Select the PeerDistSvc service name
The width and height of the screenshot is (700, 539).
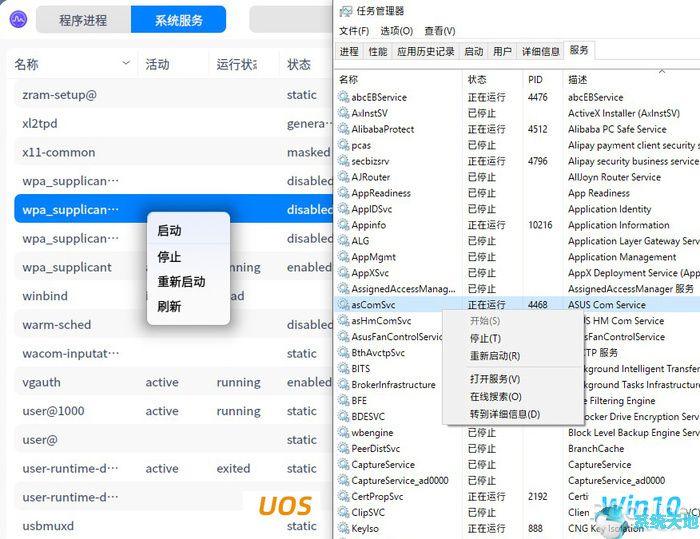[x=375, y=448]
